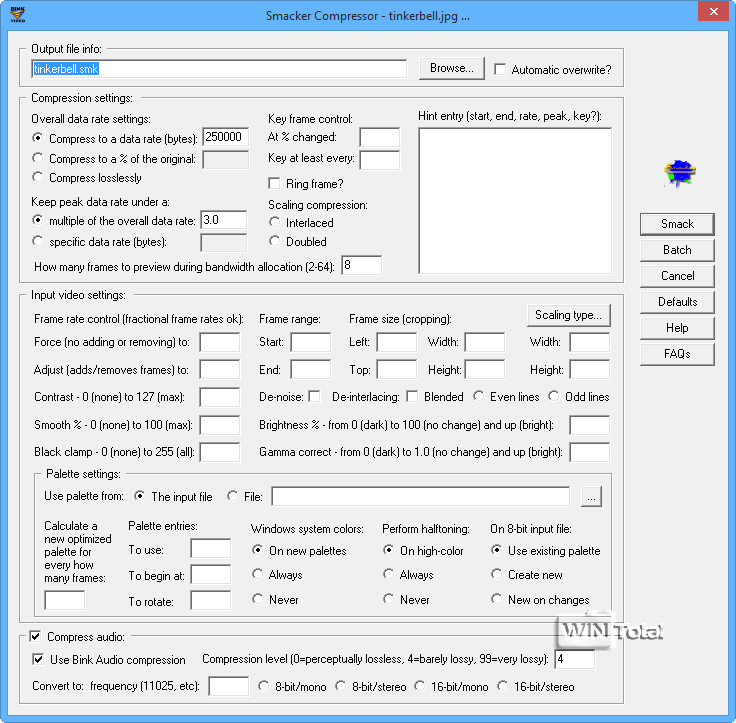Click the output file name field

coord(219,69)
